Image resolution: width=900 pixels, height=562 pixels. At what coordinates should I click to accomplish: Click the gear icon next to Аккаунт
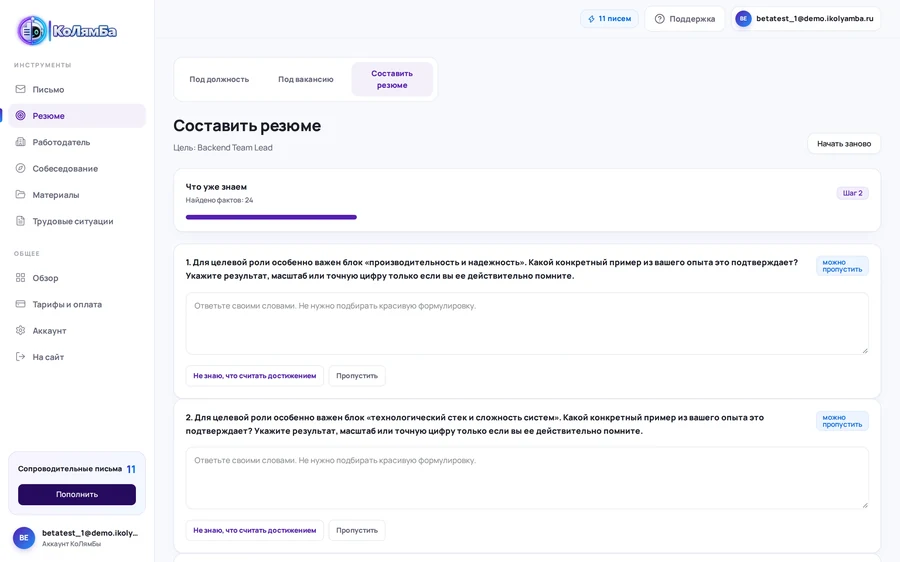click(x=21, y=331)
